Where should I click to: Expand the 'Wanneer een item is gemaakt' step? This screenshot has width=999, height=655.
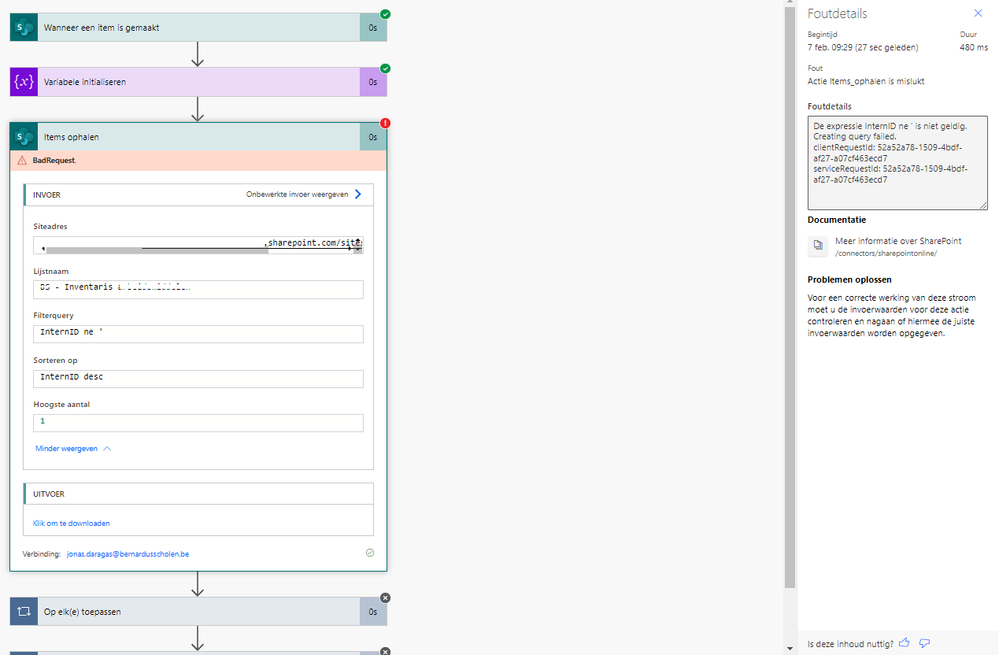point(198,27)
